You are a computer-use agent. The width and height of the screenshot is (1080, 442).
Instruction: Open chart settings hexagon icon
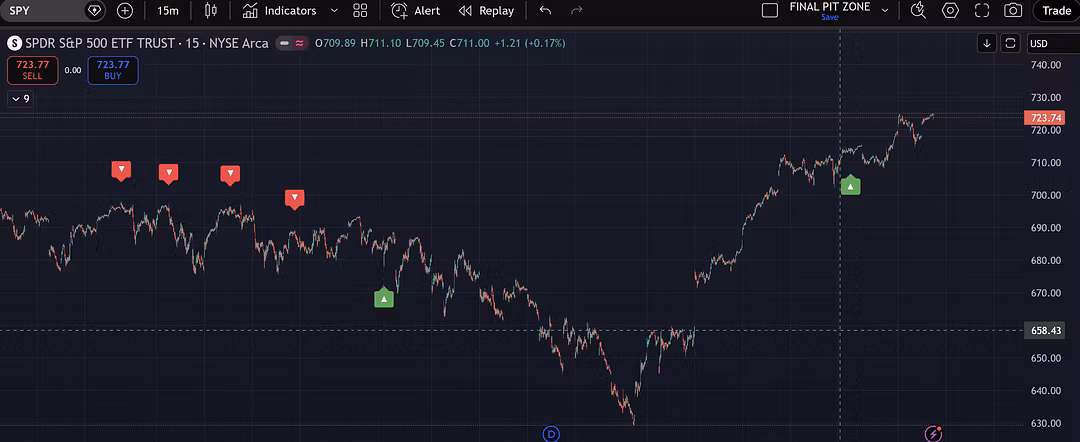(950, 10)
